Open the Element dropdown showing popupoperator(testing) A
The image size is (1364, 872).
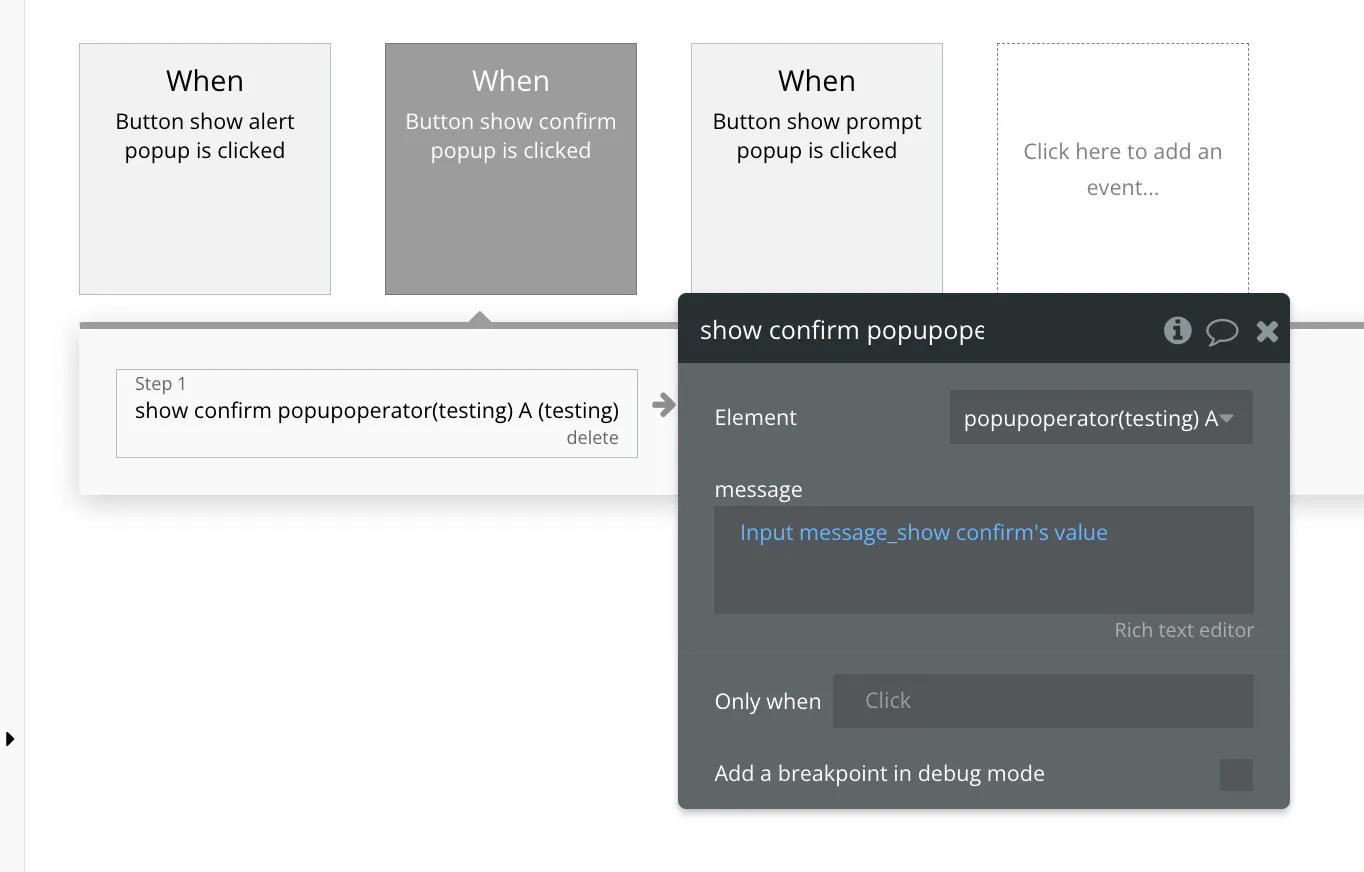point(1100,418)
